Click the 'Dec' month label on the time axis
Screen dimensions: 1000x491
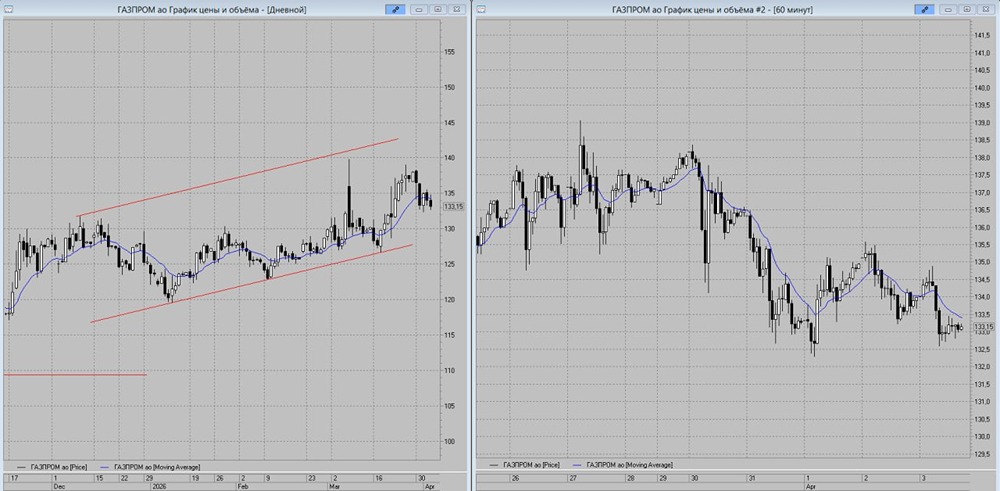tap(59, 486)
